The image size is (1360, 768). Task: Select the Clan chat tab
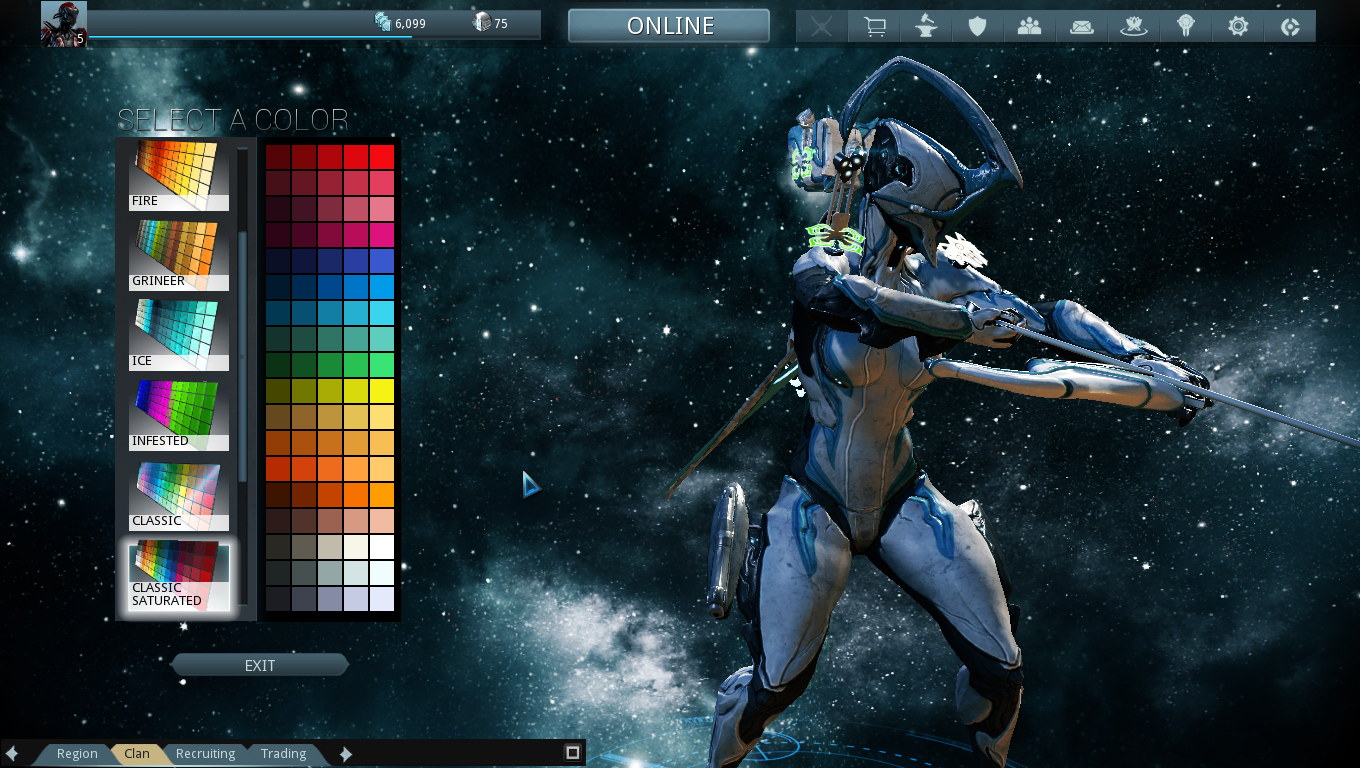(x=137, y=754)
